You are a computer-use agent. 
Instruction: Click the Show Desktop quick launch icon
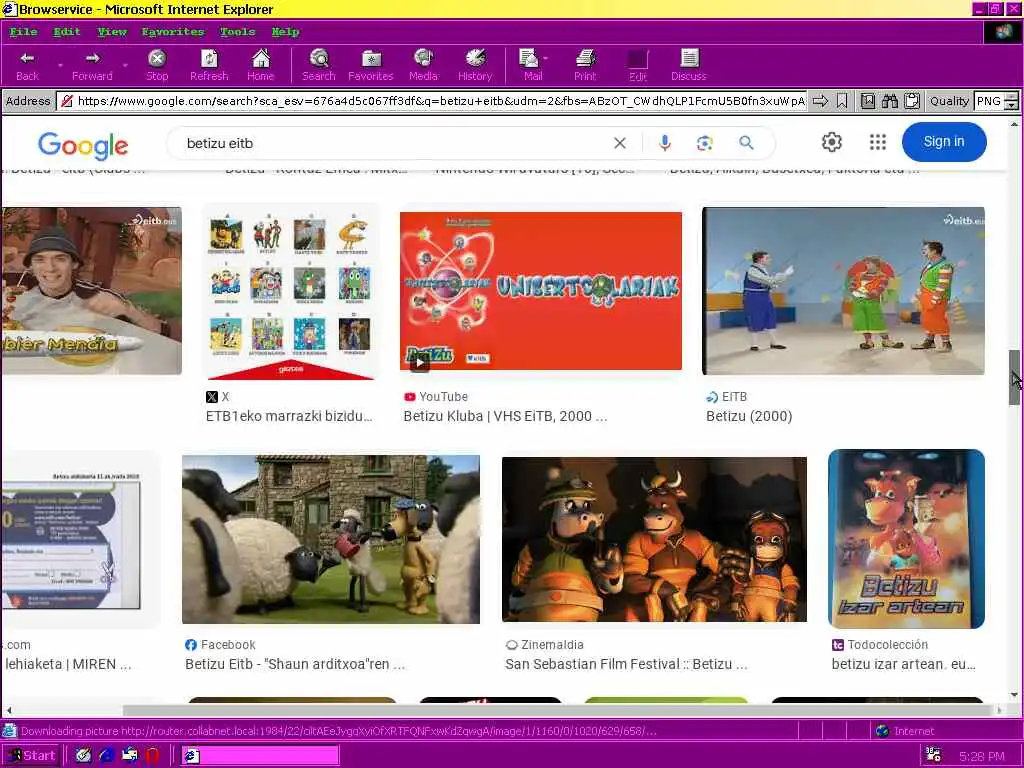click(x=83, y=756)
